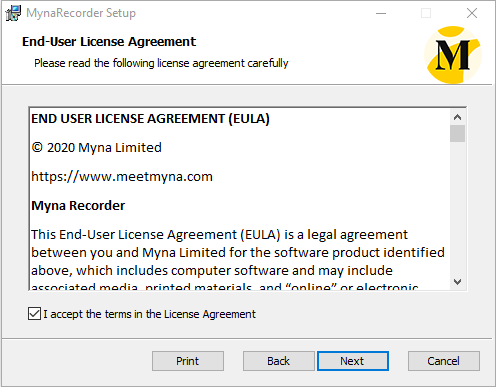
Task: Click the yellow Myna M logo
Action: [x=453, y=55]
